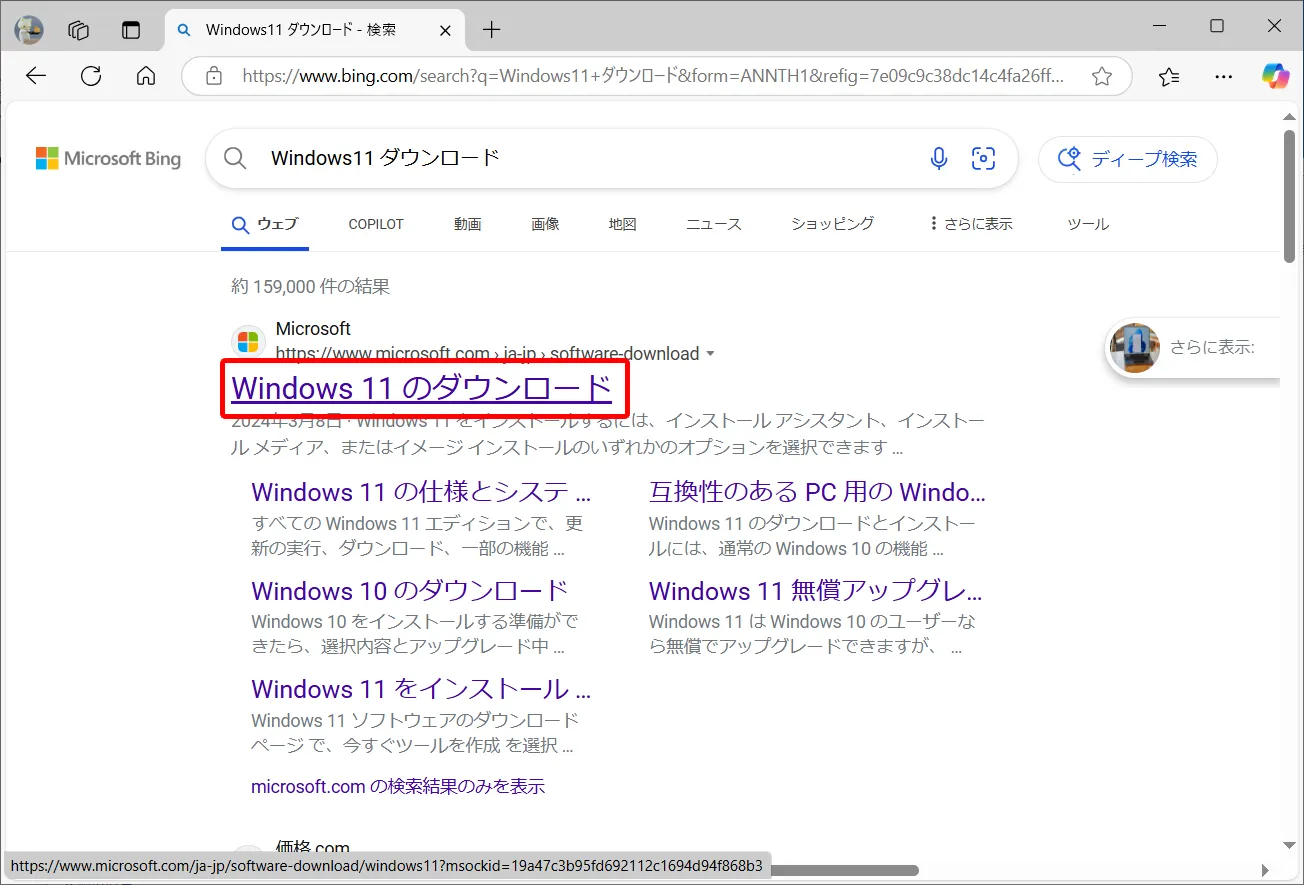This screenshot has width=1304, height=885.
Task: Expand the dropdown arrow beside software-download URL
Action: (x=710, y=354)
